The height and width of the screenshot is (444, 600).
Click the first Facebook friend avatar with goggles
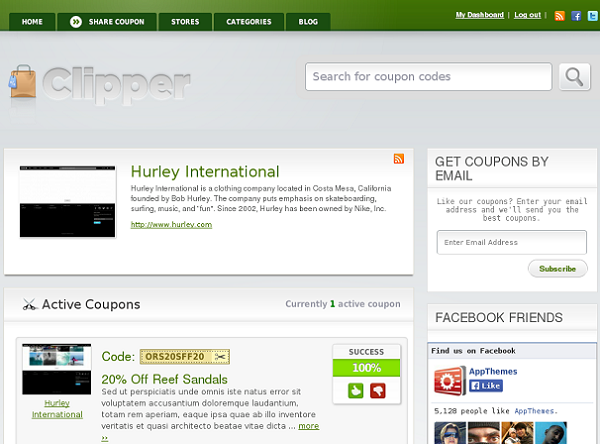(x=450, y=433)
